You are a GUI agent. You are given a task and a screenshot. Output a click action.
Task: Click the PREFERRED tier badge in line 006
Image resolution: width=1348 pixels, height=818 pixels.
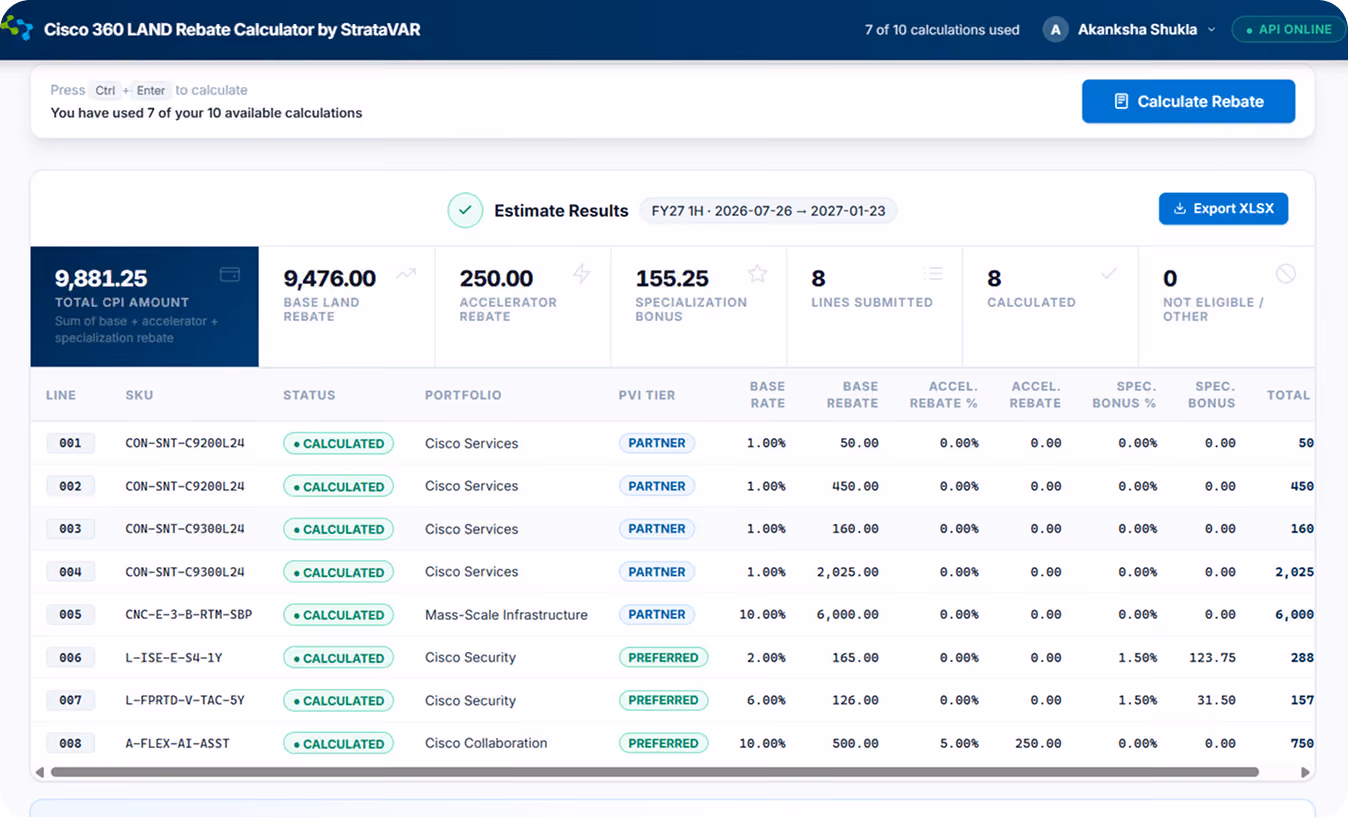(663, 657)
